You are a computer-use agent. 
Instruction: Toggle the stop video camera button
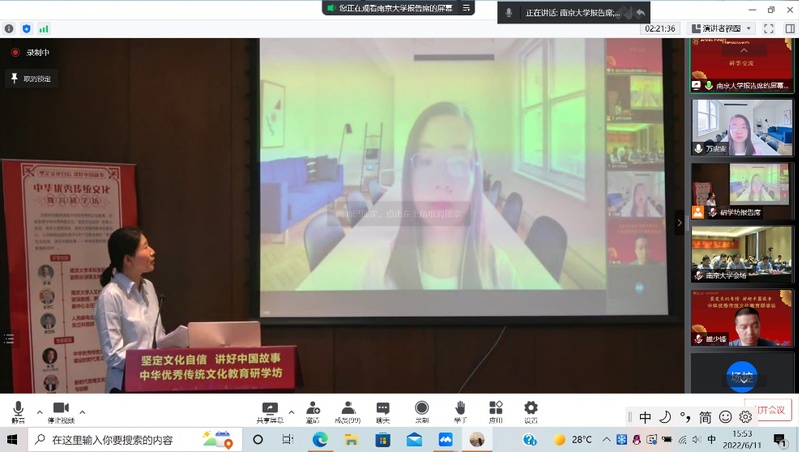click(x=60, y=411)
